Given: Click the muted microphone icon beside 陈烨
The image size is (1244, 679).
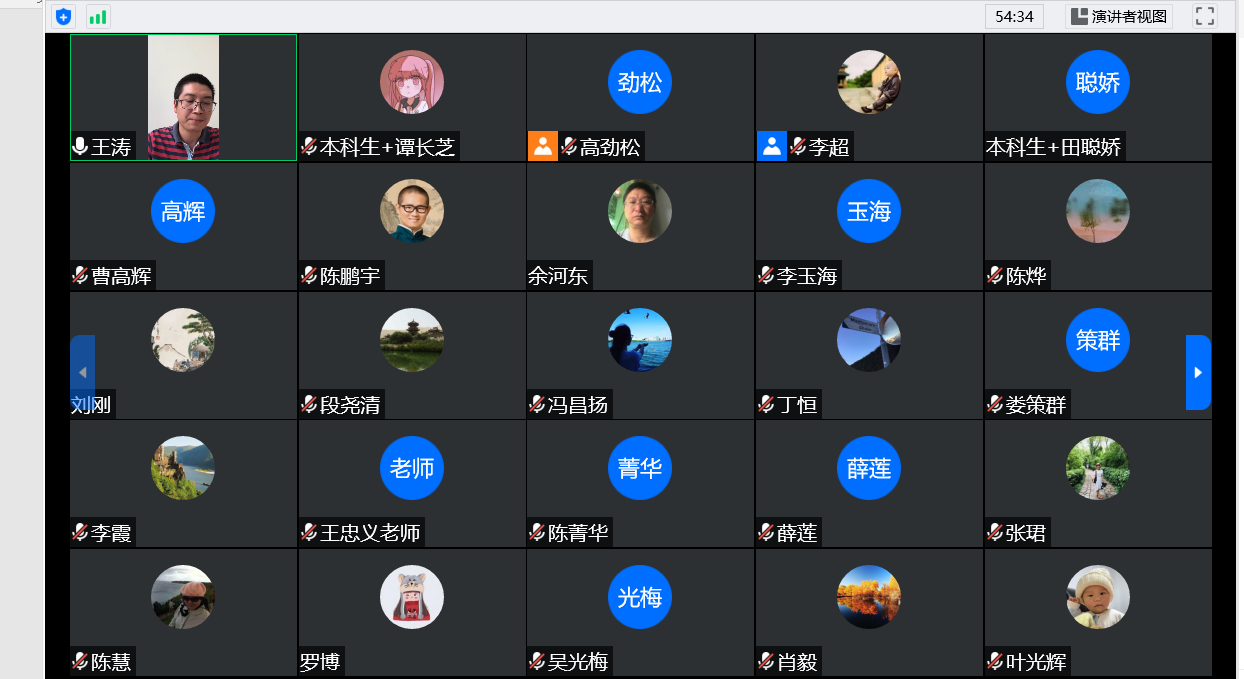Looking at the screenshot, I should coord(995,275).
